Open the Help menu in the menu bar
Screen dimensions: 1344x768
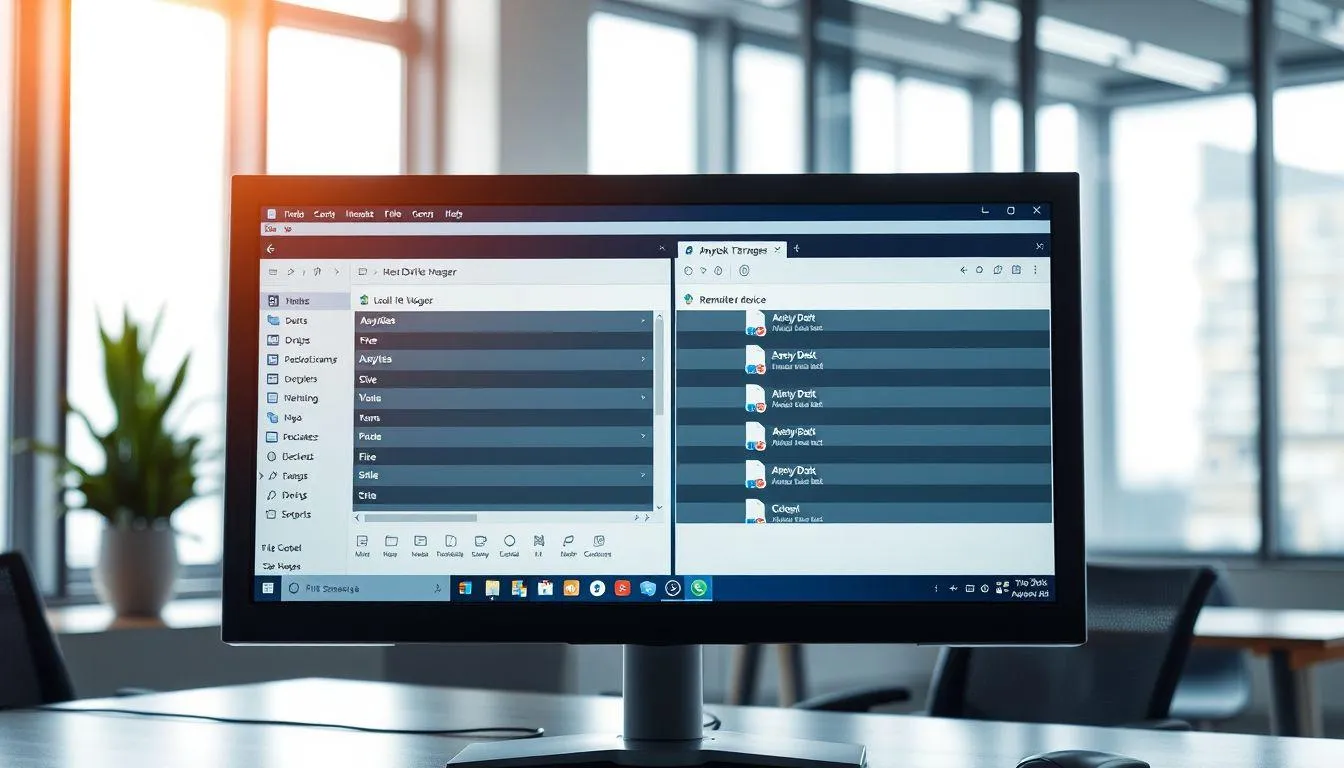(452, 213)
